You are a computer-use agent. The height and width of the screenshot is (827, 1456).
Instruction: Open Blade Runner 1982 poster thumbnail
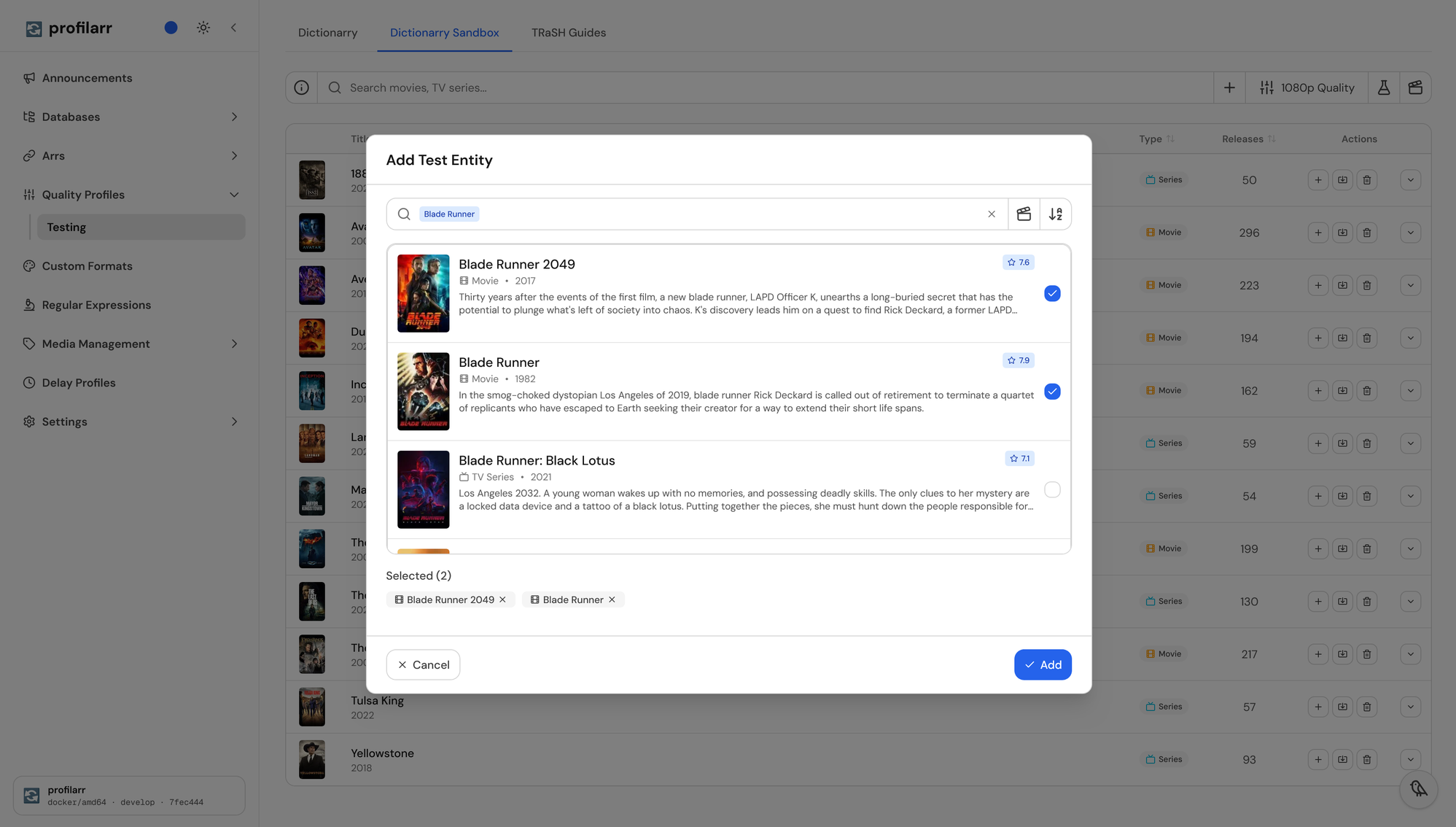tap(423, 392)
